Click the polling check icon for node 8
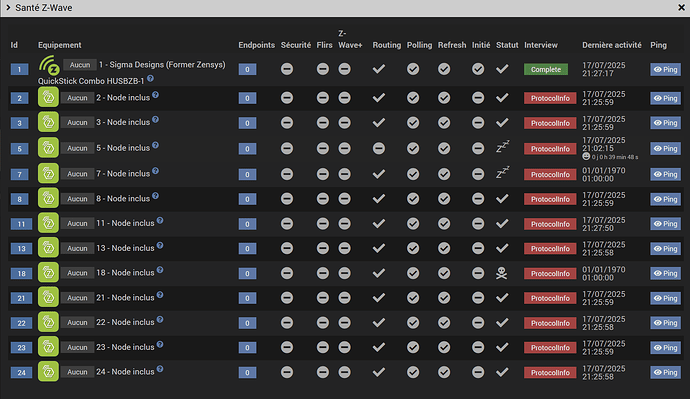 point(413,199)
